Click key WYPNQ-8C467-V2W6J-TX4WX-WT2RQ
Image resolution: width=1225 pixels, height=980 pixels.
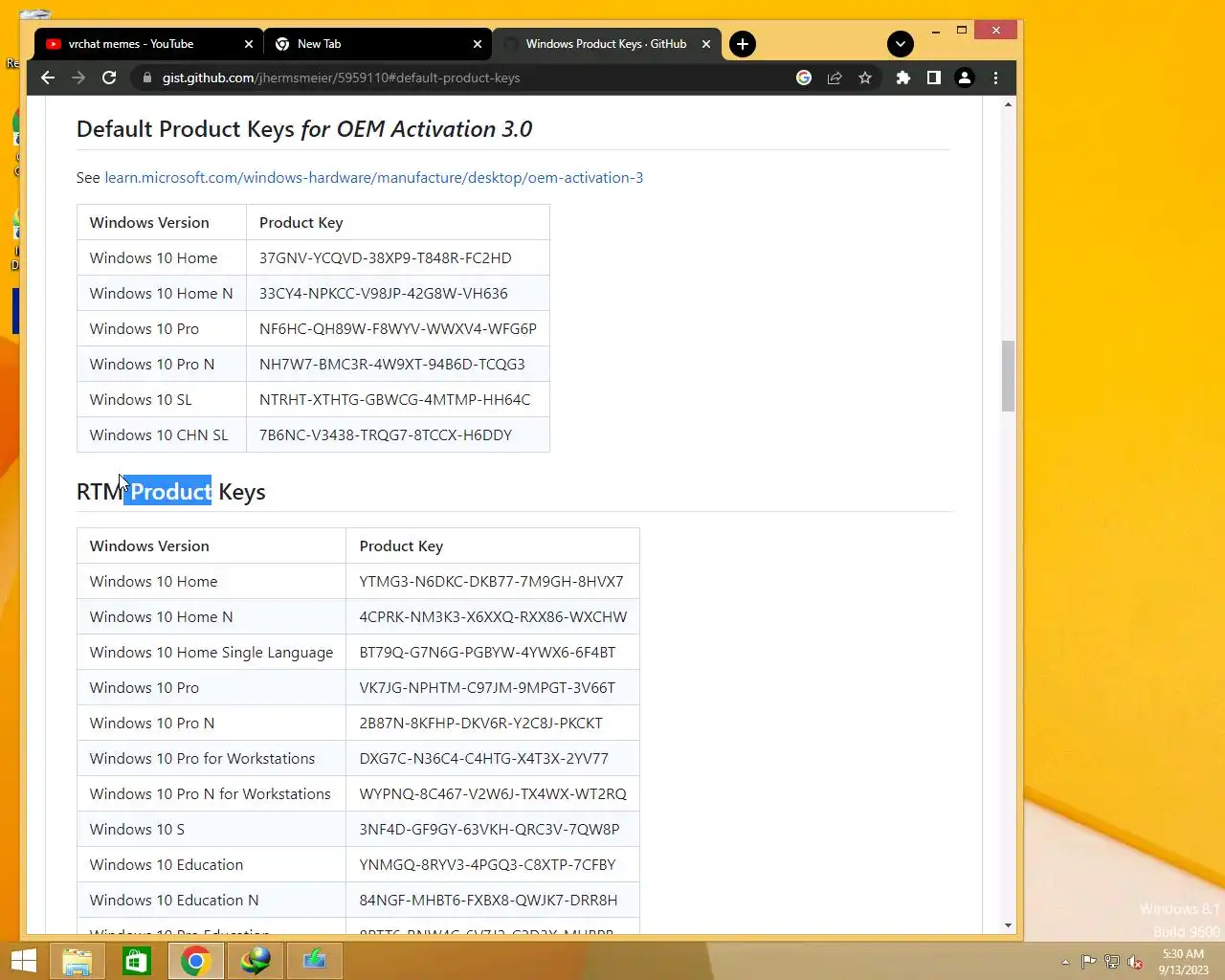click(x=493, y=794)
